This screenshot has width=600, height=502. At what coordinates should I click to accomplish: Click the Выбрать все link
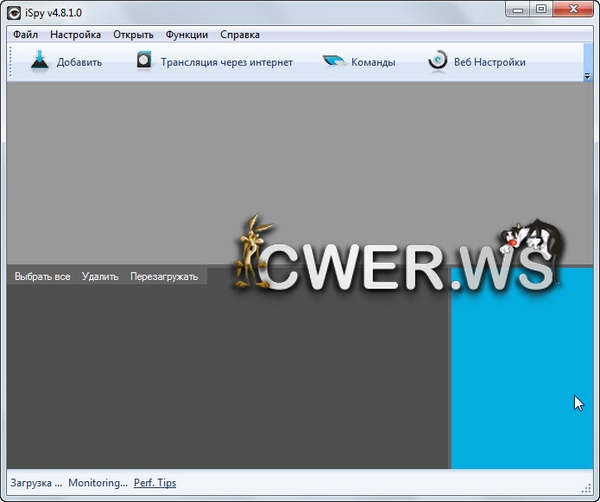coord(41,276)
